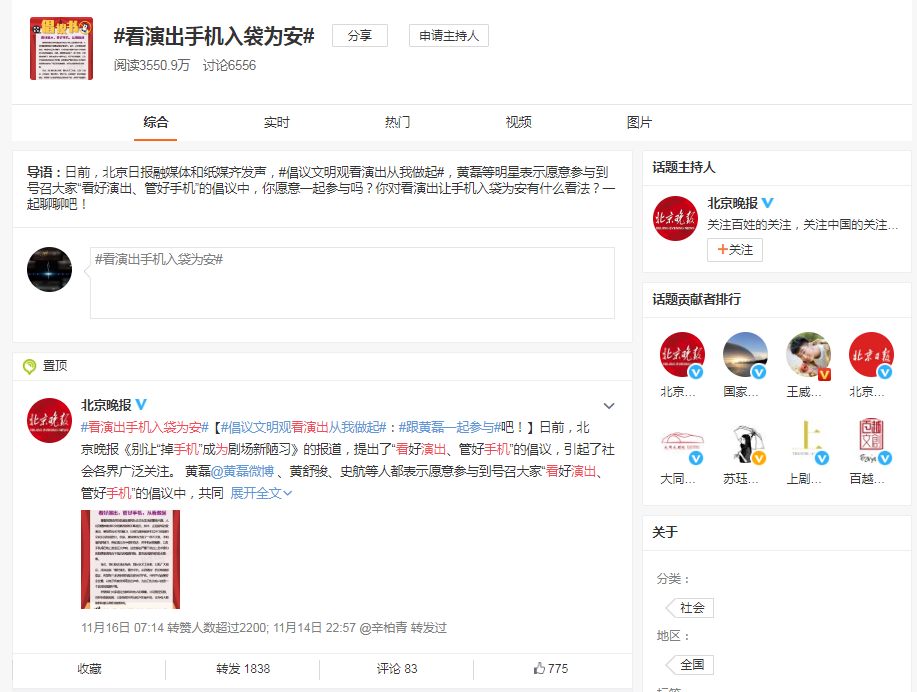The height and width of the screenshot is (692, 917).
Task: Open contributor avatar 苏珏…
Action: tap(745, 442)
